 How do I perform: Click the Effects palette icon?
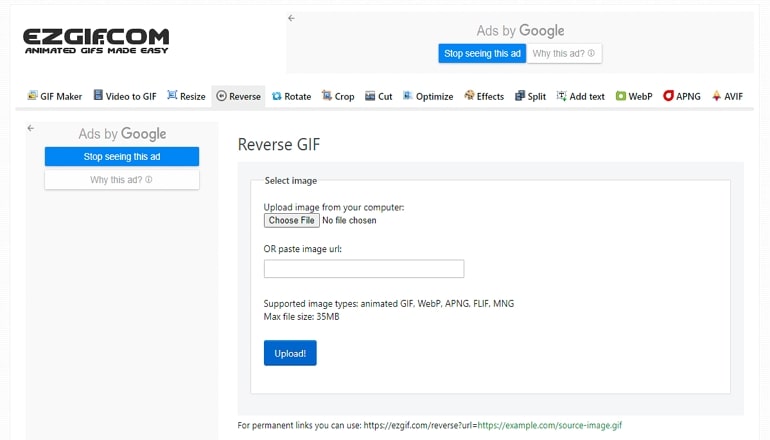(x=469, y=95)
